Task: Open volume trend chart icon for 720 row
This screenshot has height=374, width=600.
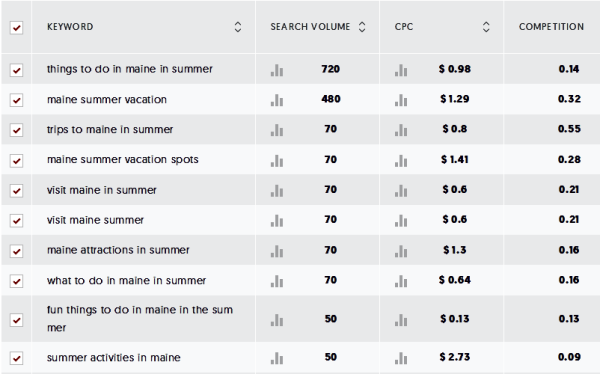Action: tap(277, 70)
